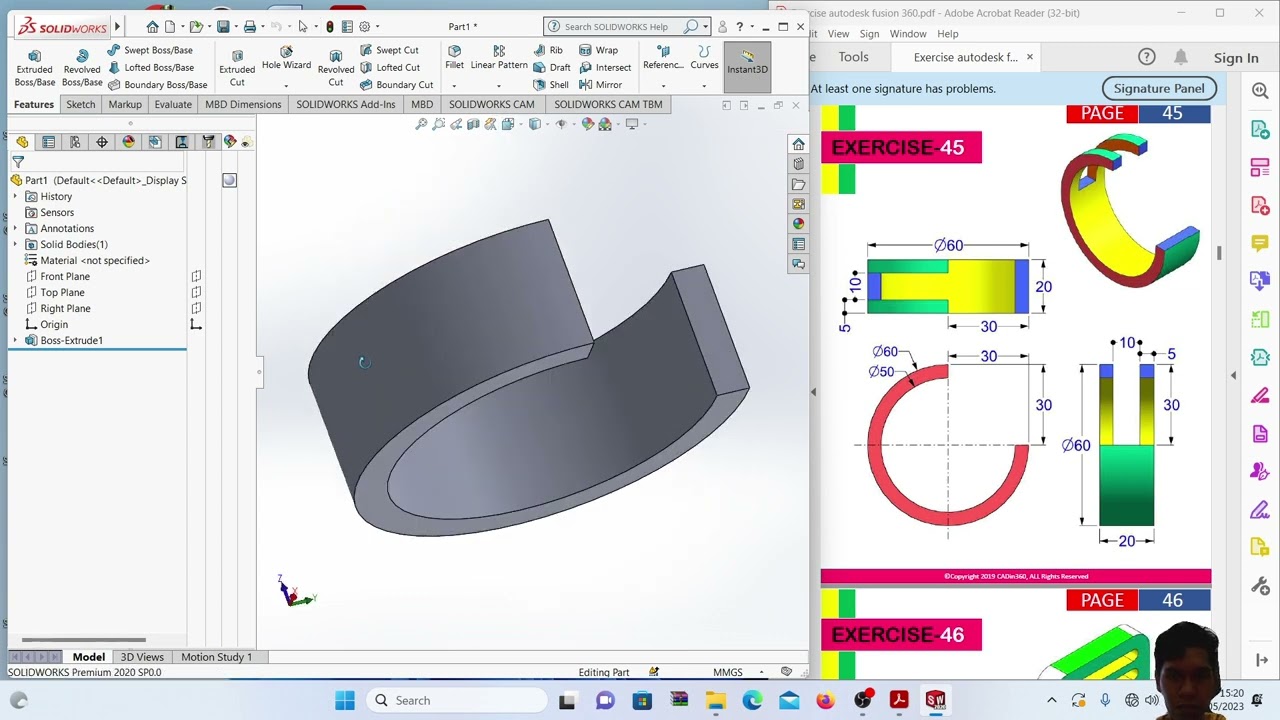The height and width of the screenshot is (720, 1280).
Task: Select the Lofted Cut command
Action: click(x=388, y=67)
